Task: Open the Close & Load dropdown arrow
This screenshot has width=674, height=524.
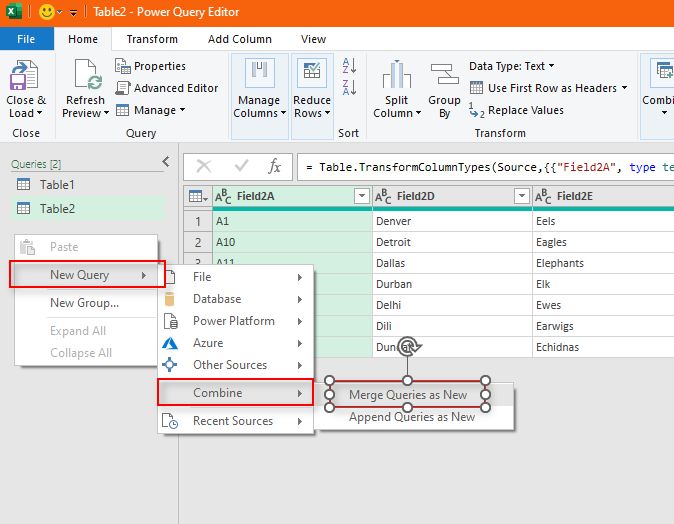Action: coord(40,113)
